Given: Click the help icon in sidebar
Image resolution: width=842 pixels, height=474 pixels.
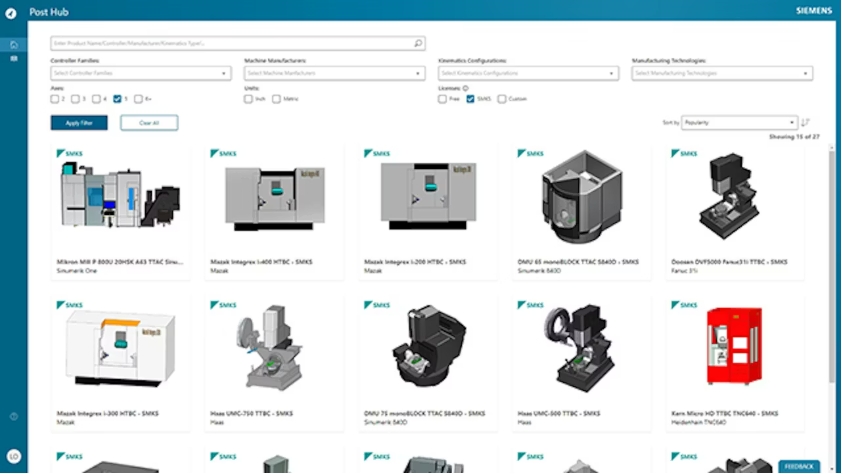Looking at the screenshot, I should tap(14, 416).
